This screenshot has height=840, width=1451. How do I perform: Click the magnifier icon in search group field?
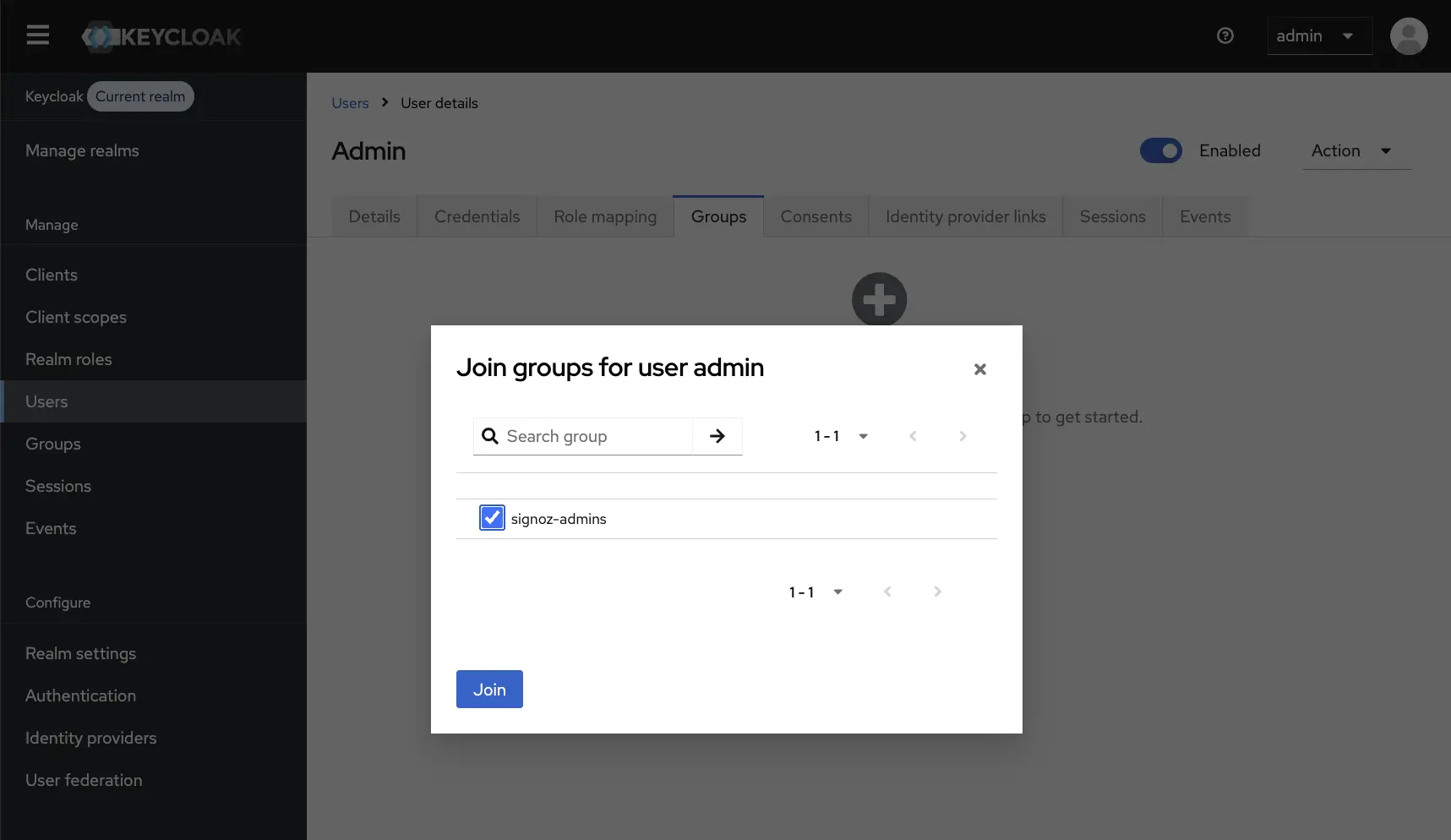pos(489,436)
